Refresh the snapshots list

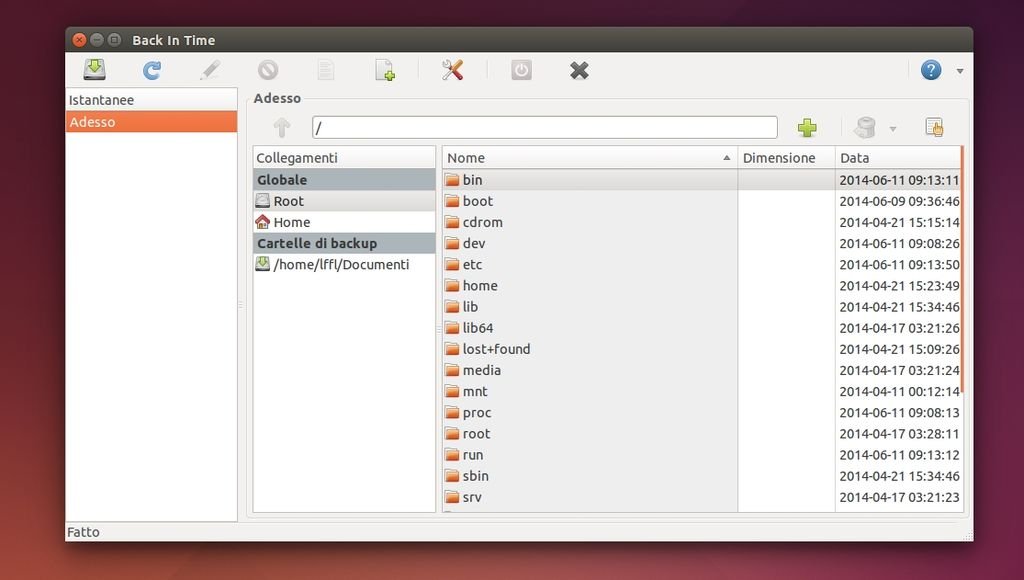point(151,70)
